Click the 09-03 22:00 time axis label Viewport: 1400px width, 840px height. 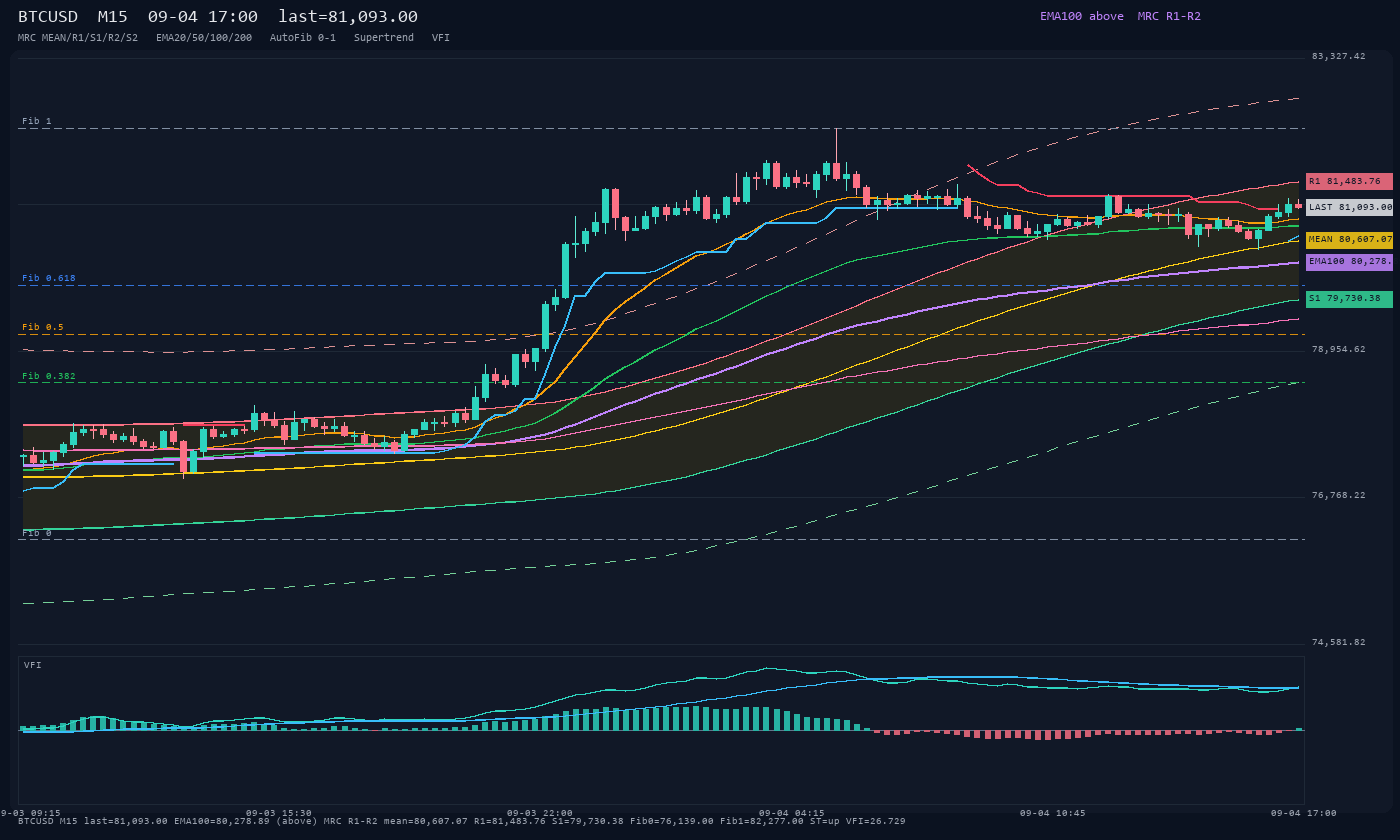click(x=540, y=813)
